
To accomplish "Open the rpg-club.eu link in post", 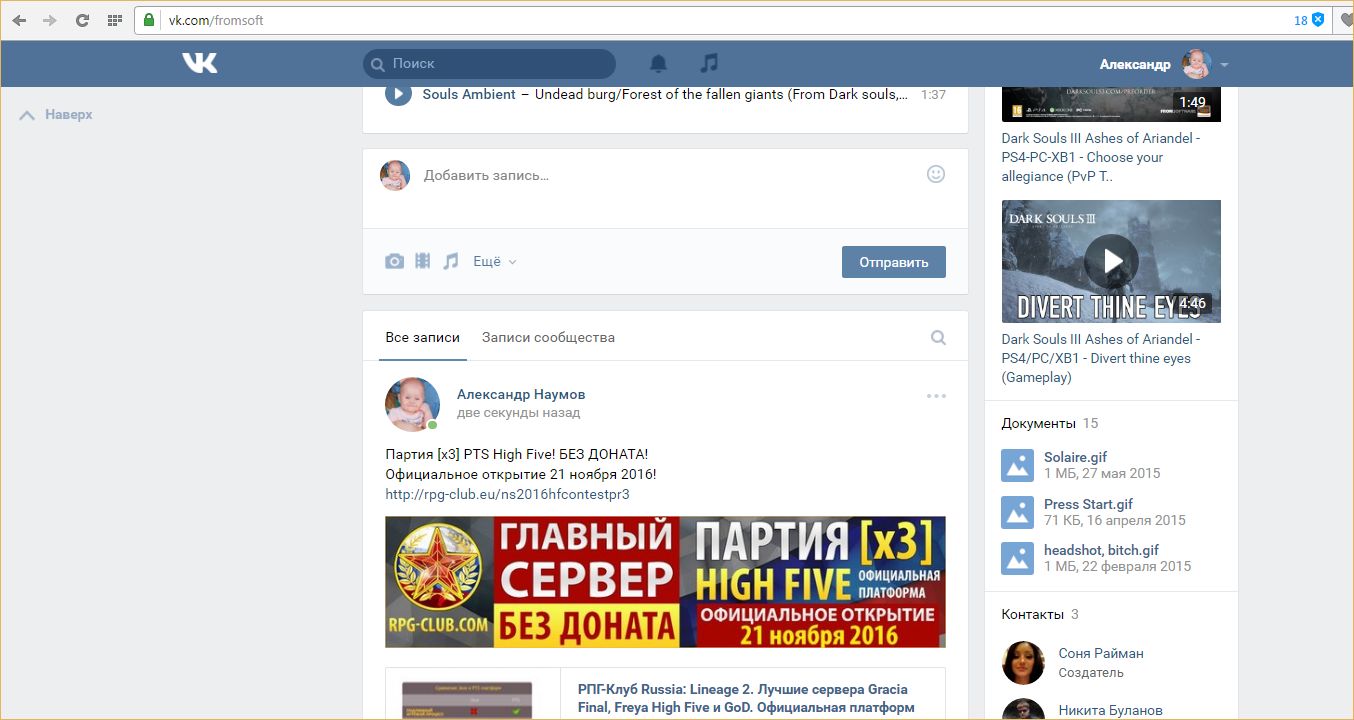I will (507, 494).
